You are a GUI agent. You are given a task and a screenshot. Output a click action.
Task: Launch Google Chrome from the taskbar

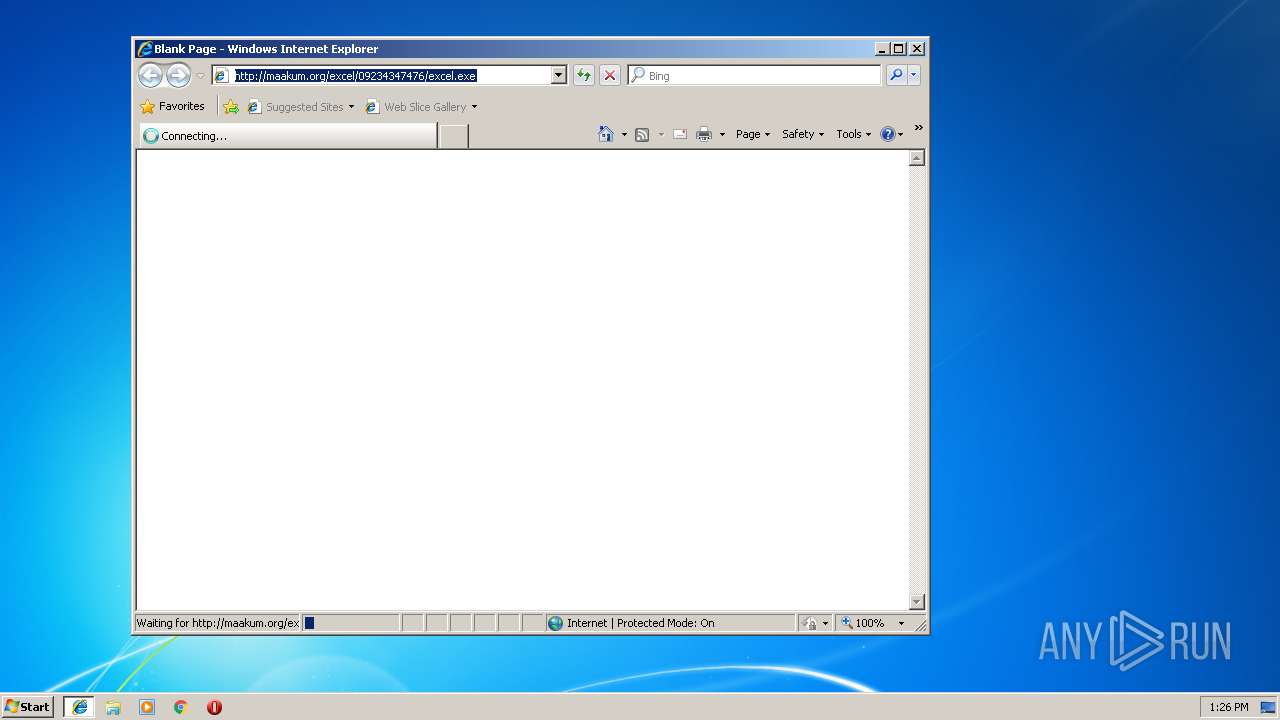181,707
